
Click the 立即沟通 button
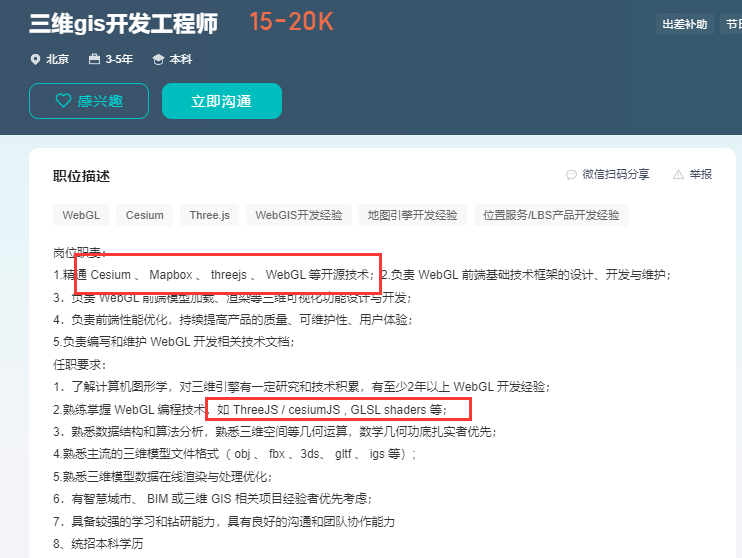[x=222, y=101]
